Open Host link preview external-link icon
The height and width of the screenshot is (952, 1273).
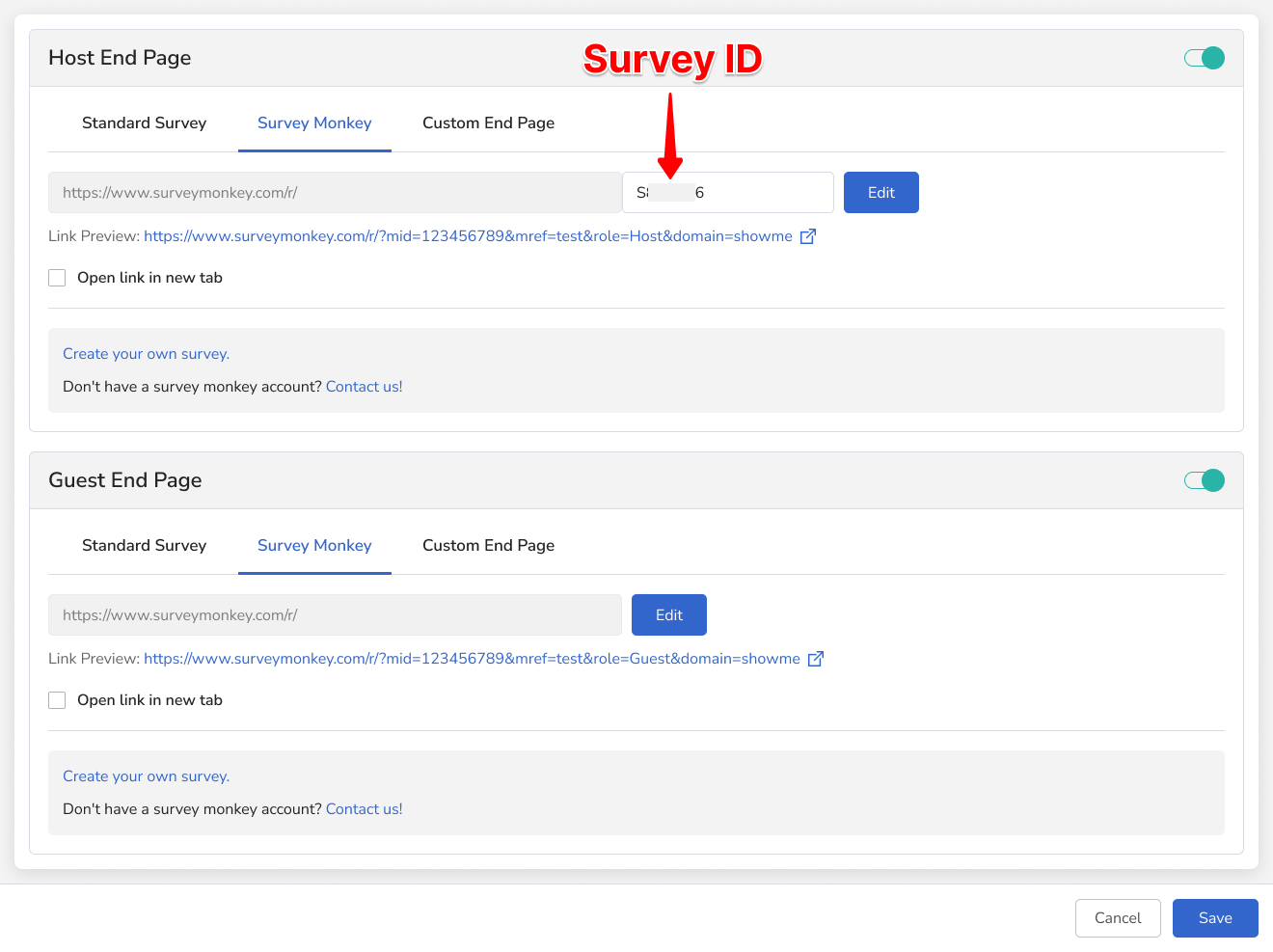tap(808, 236)
